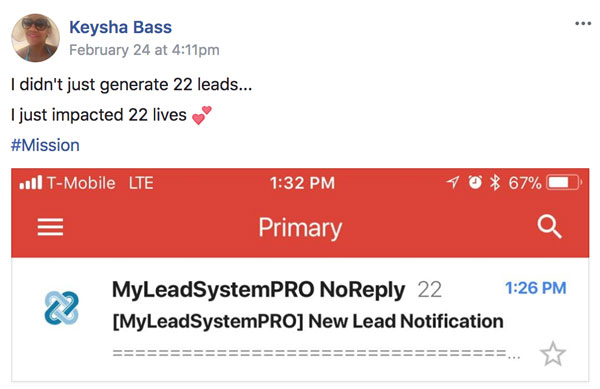Open the New Lead Notification subject line

pyautogui.click(x=308, y=321)
